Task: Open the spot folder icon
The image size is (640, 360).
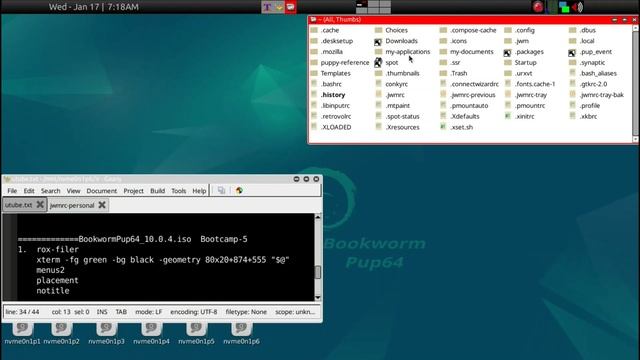Action: point(378,62)
